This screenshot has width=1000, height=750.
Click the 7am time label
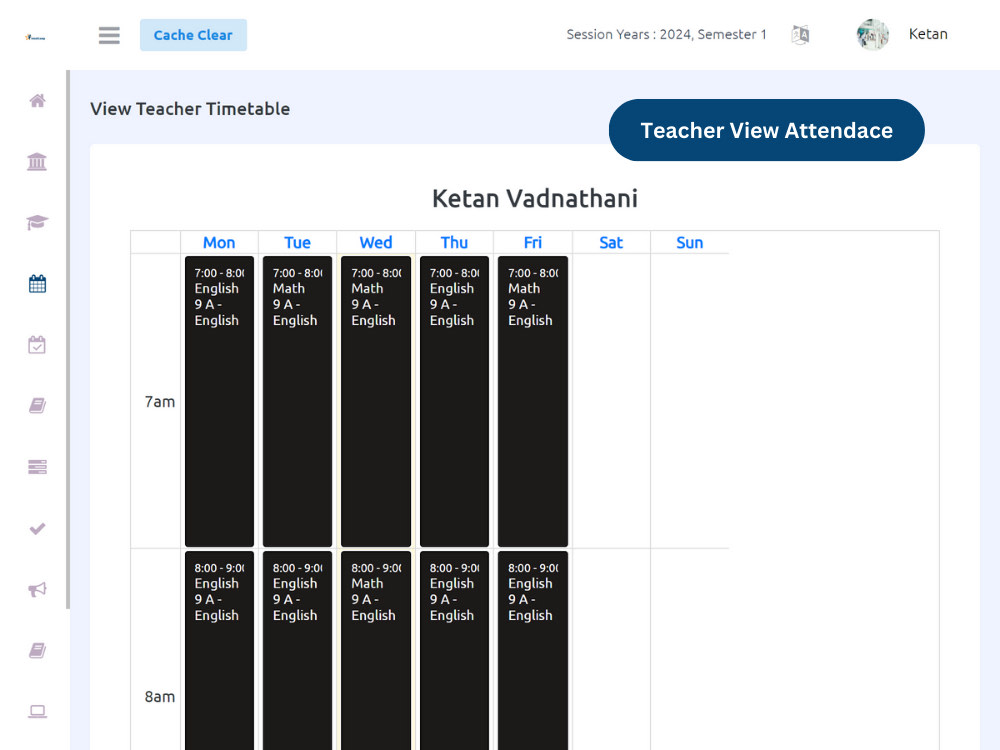click(159, 402)
